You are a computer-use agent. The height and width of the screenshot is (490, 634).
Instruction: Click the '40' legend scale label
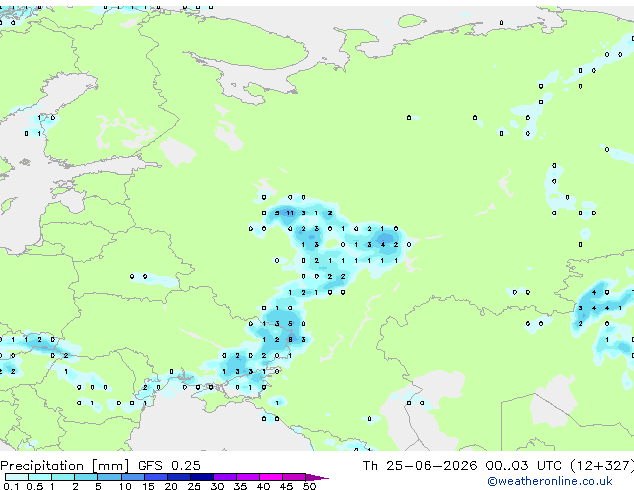(264, 486)
